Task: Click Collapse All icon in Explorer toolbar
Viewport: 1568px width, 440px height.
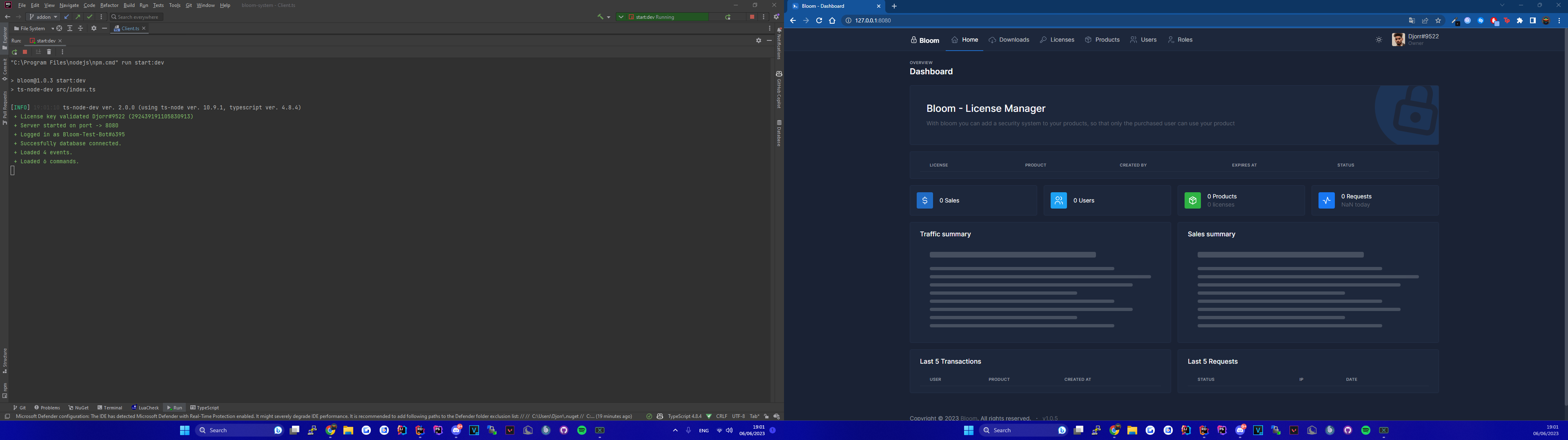Action: pyautogui.click(x=80, y=29)
